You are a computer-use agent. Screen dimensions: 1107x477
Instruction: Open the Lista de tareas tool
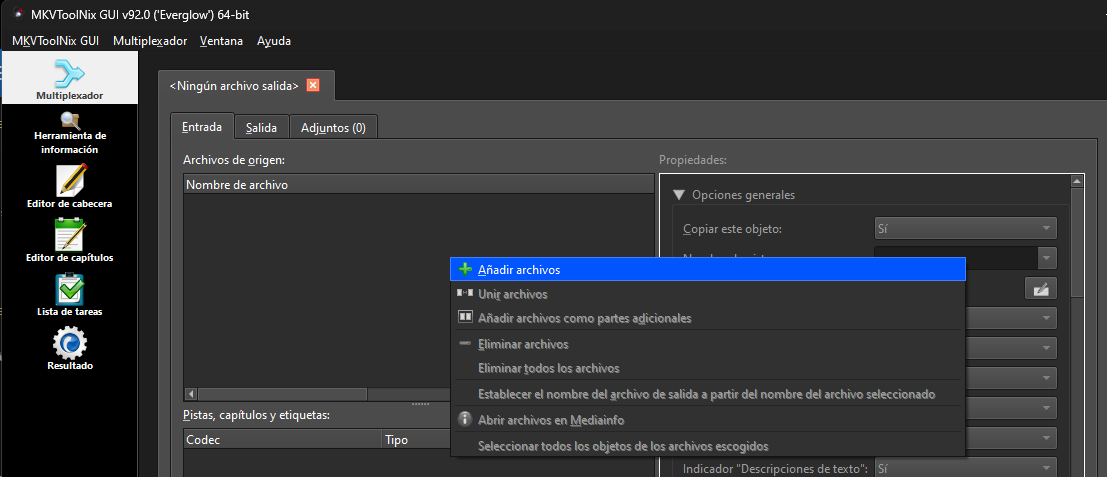(x=69, y=295)
